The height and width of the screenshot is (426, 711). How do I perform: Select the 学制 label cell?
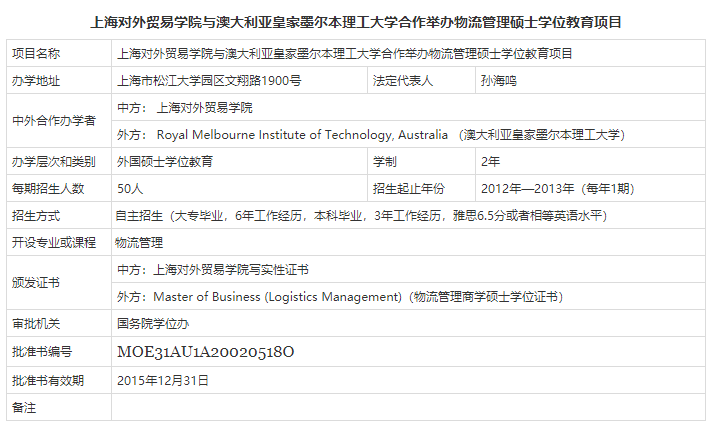click(421, 162)
